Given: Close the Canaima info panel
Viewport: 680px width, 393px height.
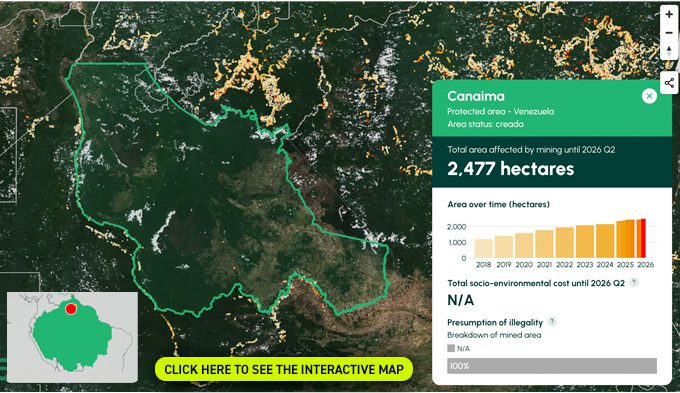Looking at the screenshot, I should (649, 96).
